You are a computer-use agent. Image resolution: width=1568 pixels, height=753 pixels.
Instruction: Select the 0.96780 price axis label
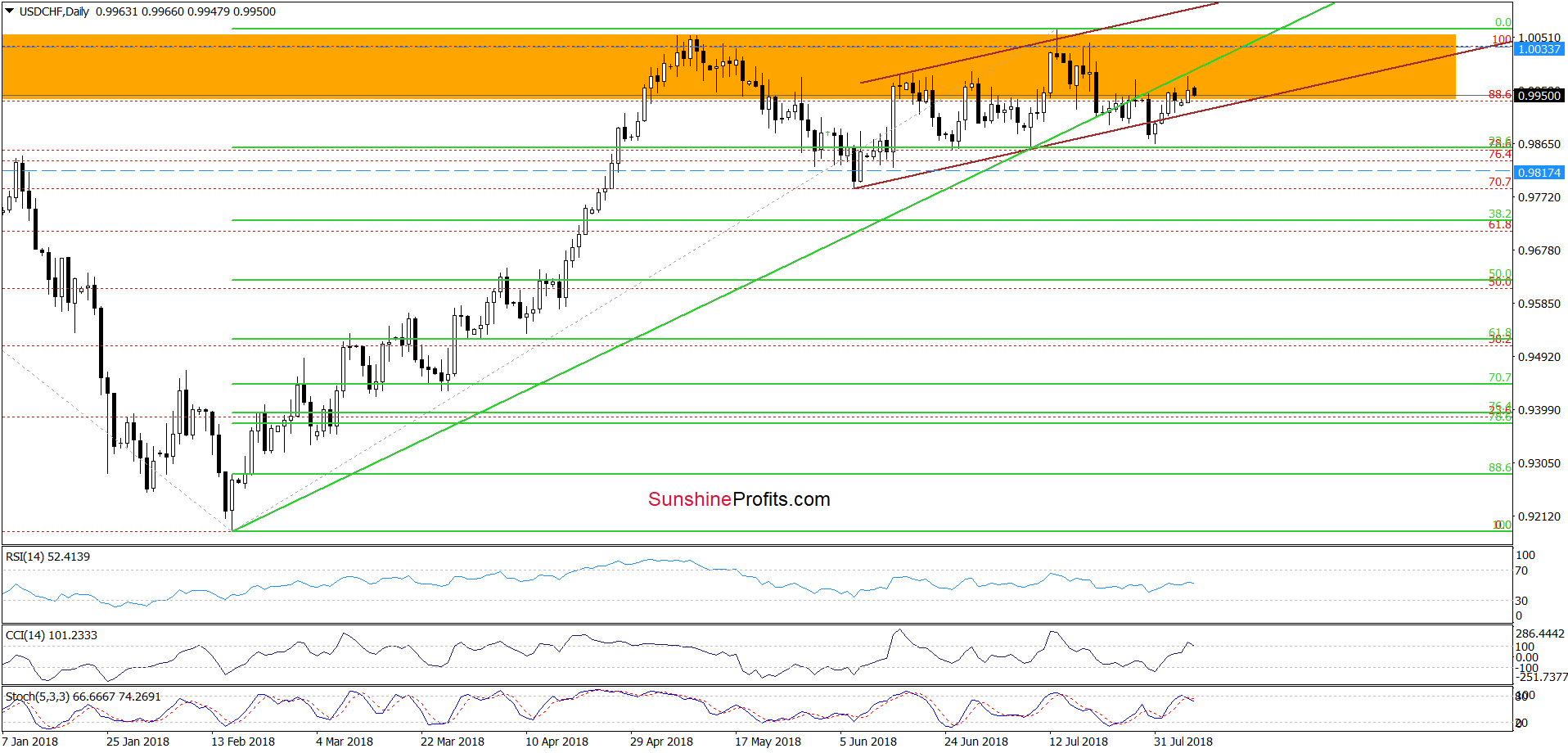(1539, 250)
